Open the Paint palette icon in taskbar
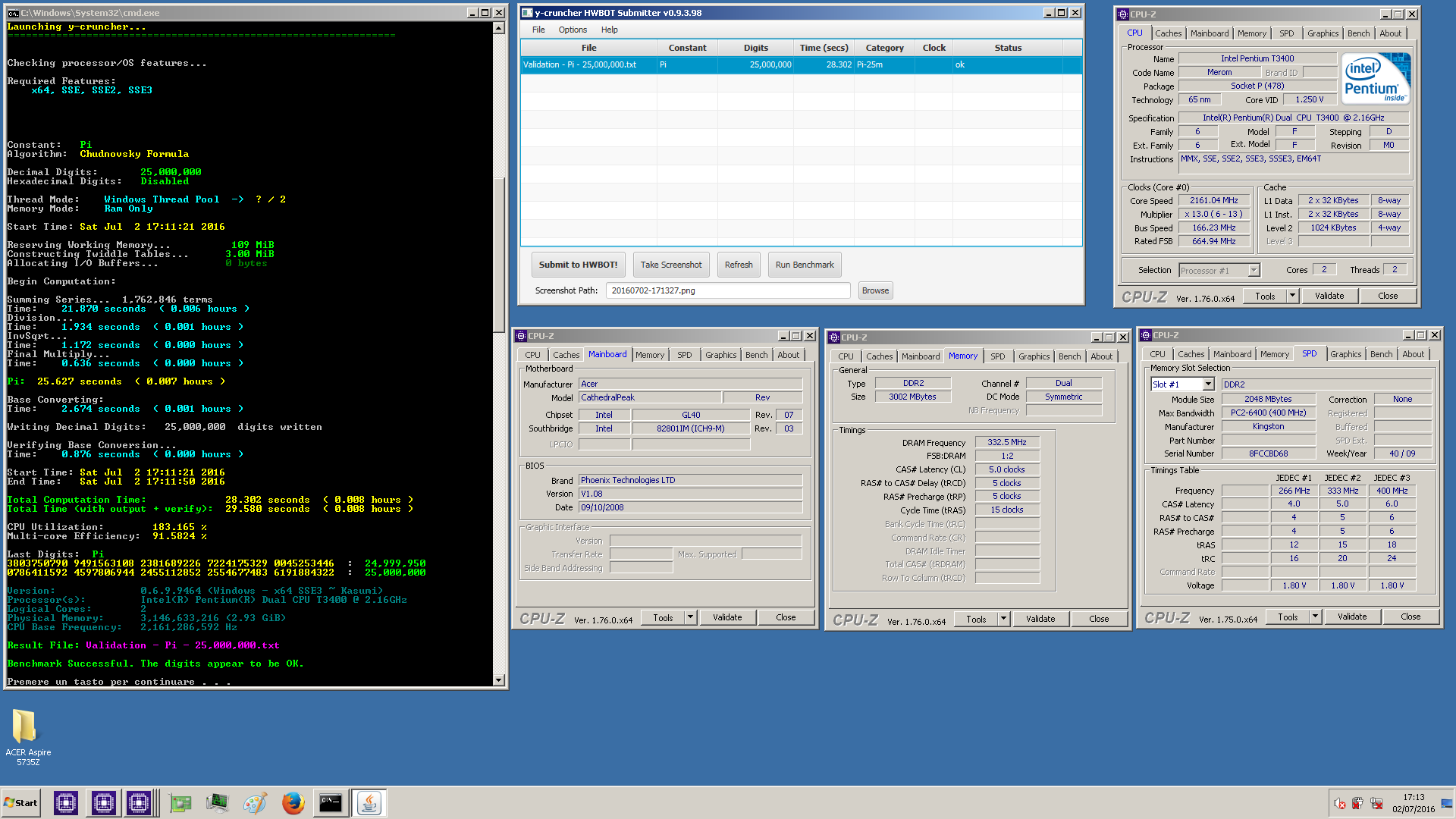1456x819 pixels. [256, 803]
